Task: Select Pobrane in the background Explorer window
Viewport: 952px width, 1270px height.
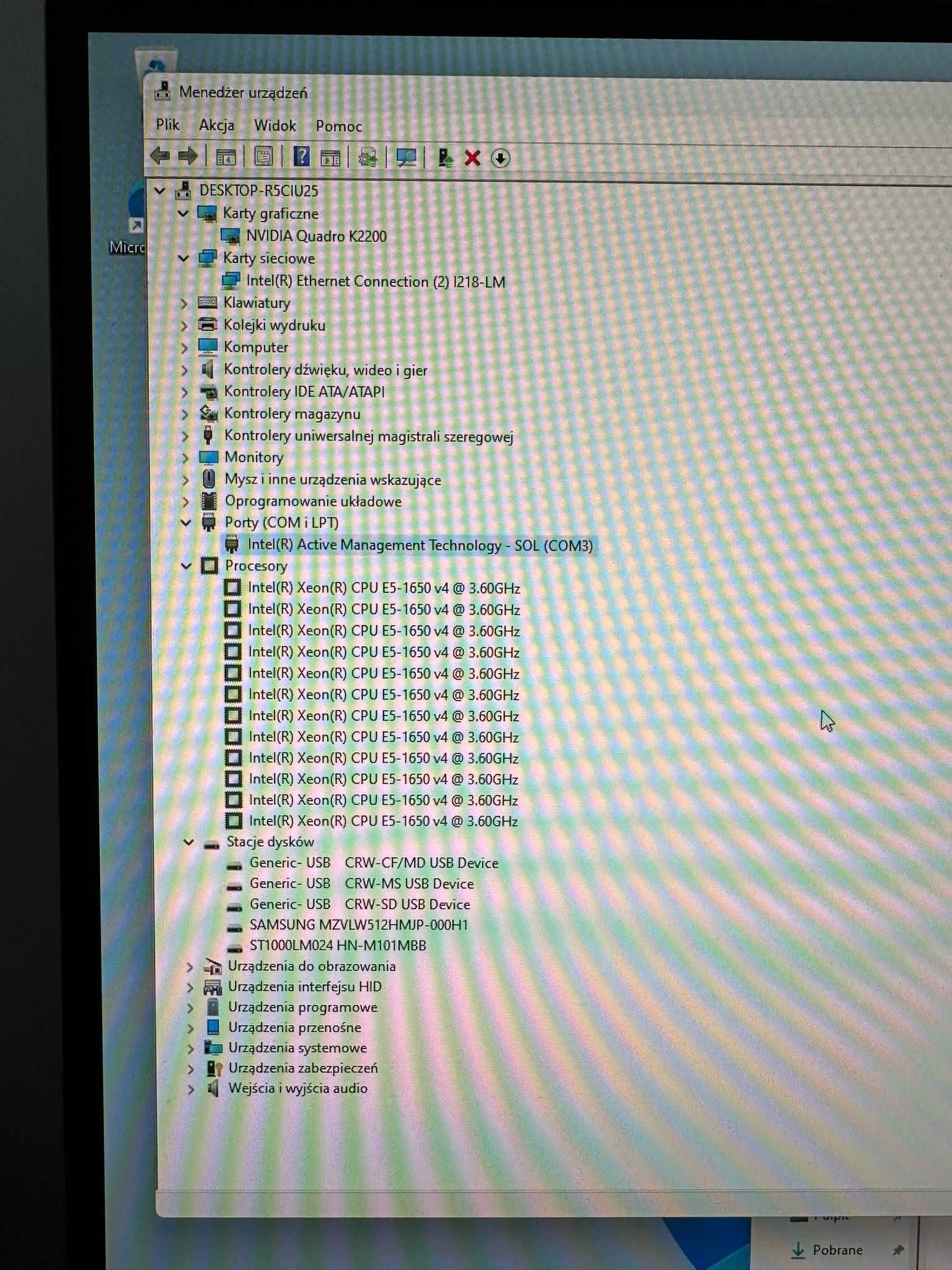Action: [x=837, y=1250]
